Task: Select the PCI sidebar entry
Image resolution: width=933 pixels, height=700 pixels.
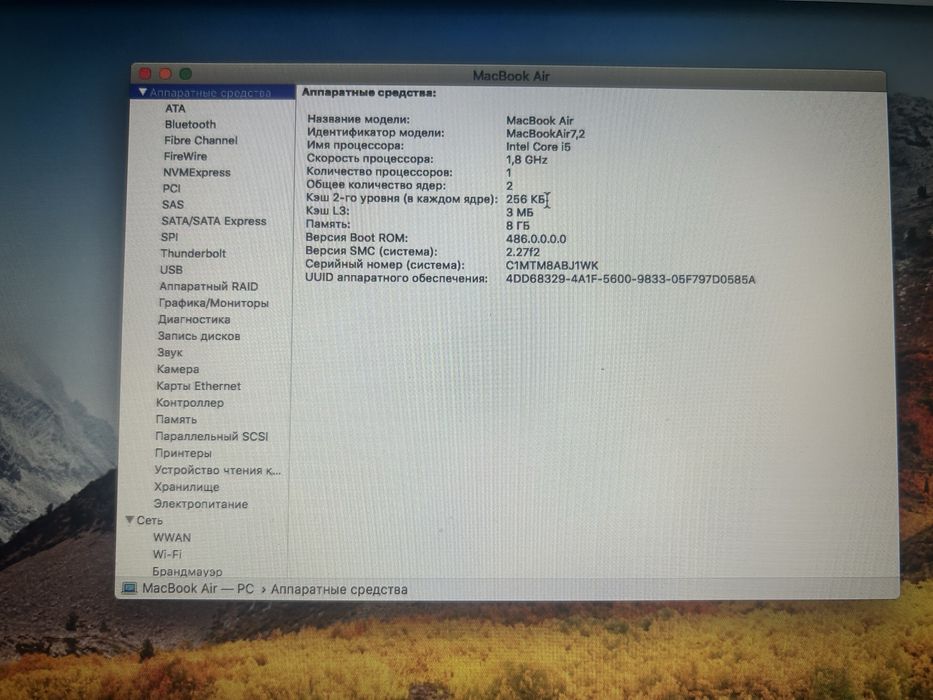Action: (171, 189)
